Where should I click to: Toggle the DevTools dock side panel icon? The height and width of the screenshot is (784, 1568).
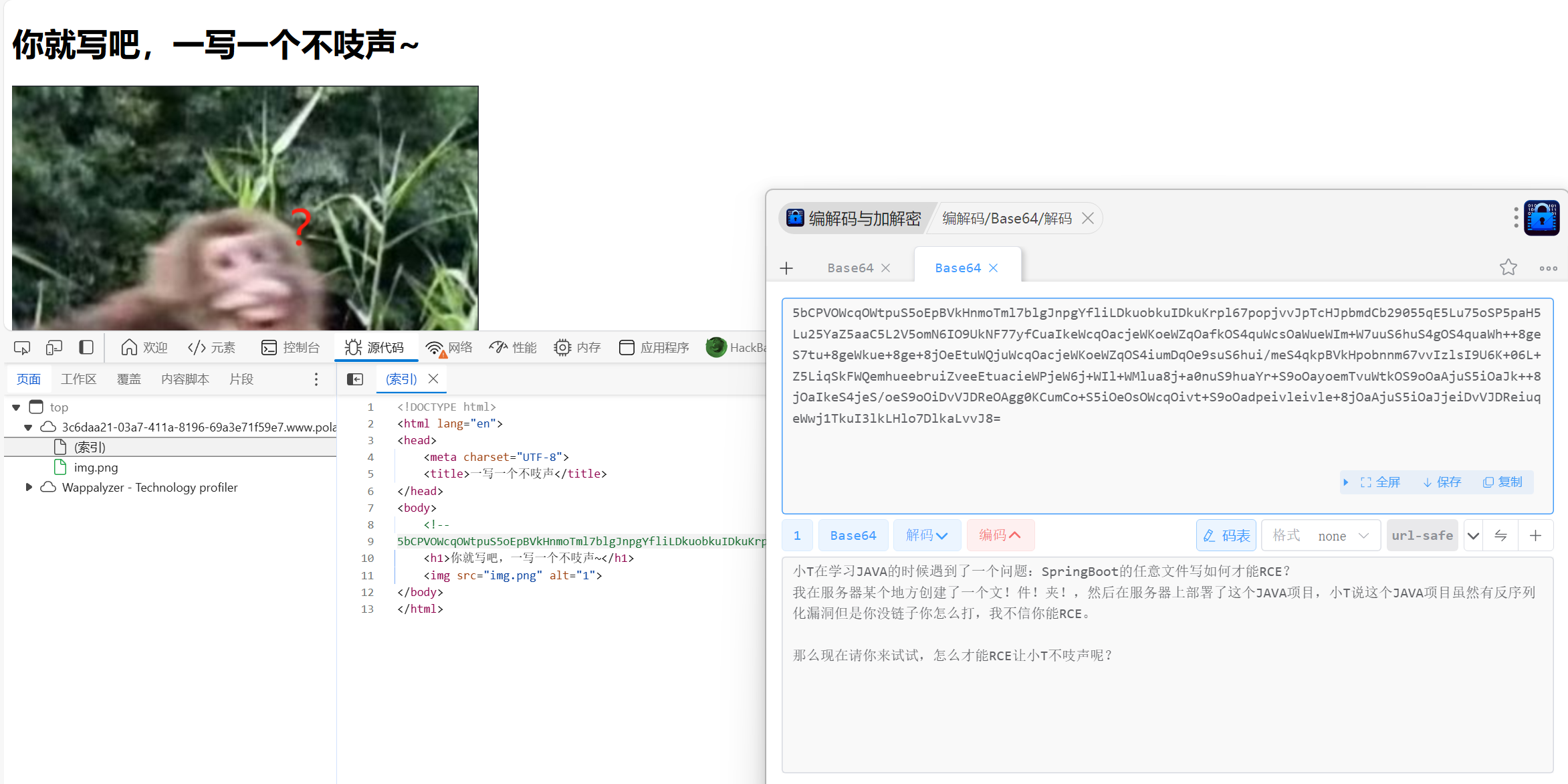[86, 348]
